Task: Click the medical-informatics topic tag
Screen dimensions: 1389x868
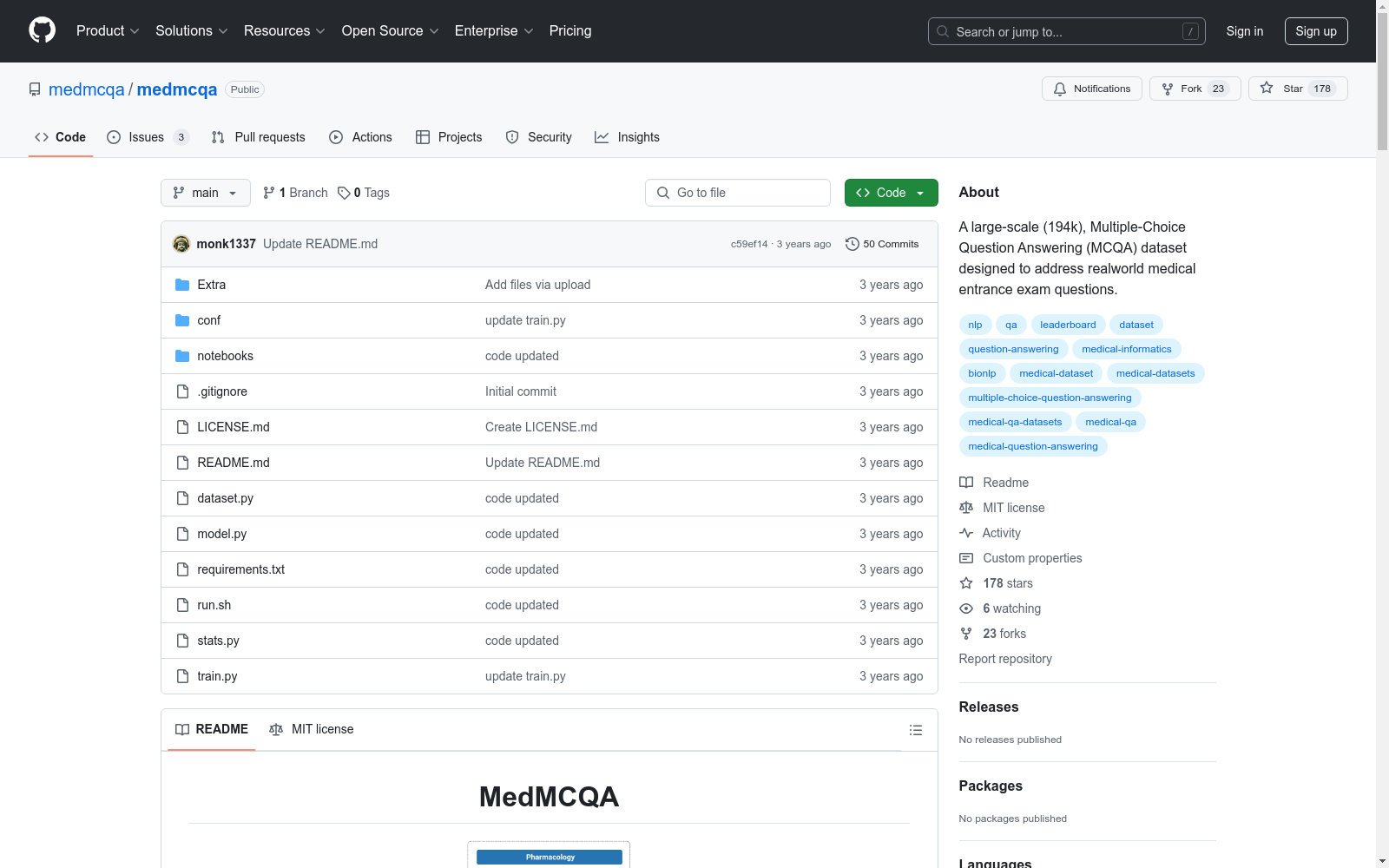Action: (x=1127, y=349)
